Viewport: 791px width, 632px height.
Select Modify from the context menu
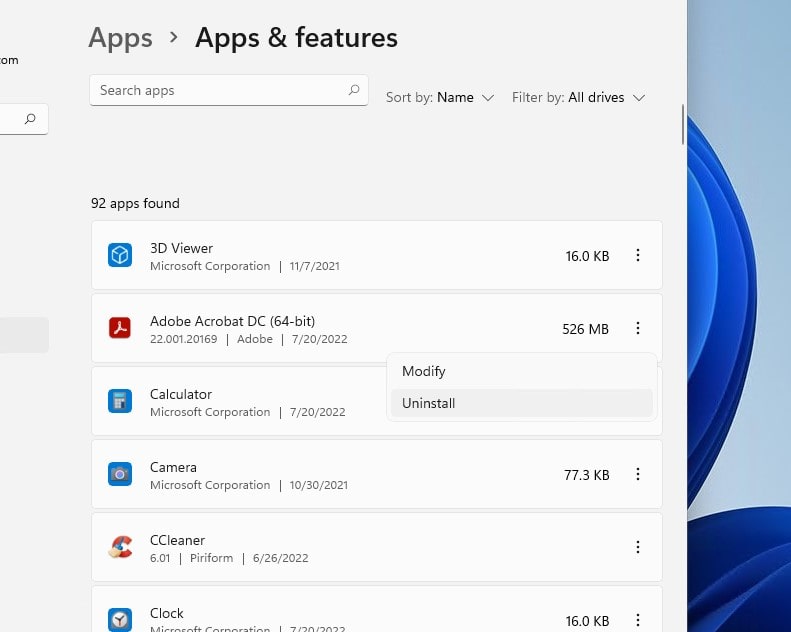tap(424, 371)
